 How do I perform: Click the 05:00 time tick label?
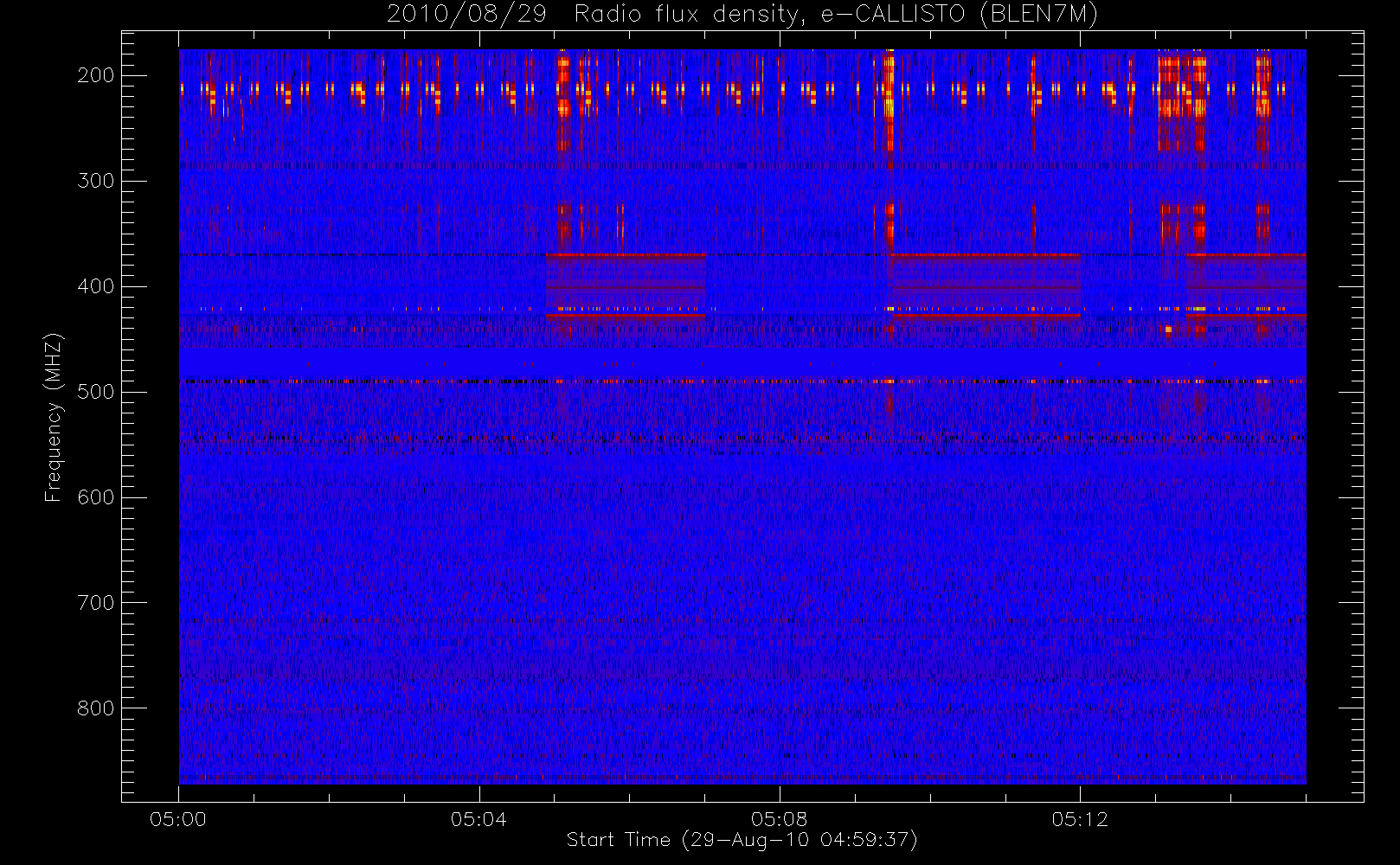pos(178,819)
